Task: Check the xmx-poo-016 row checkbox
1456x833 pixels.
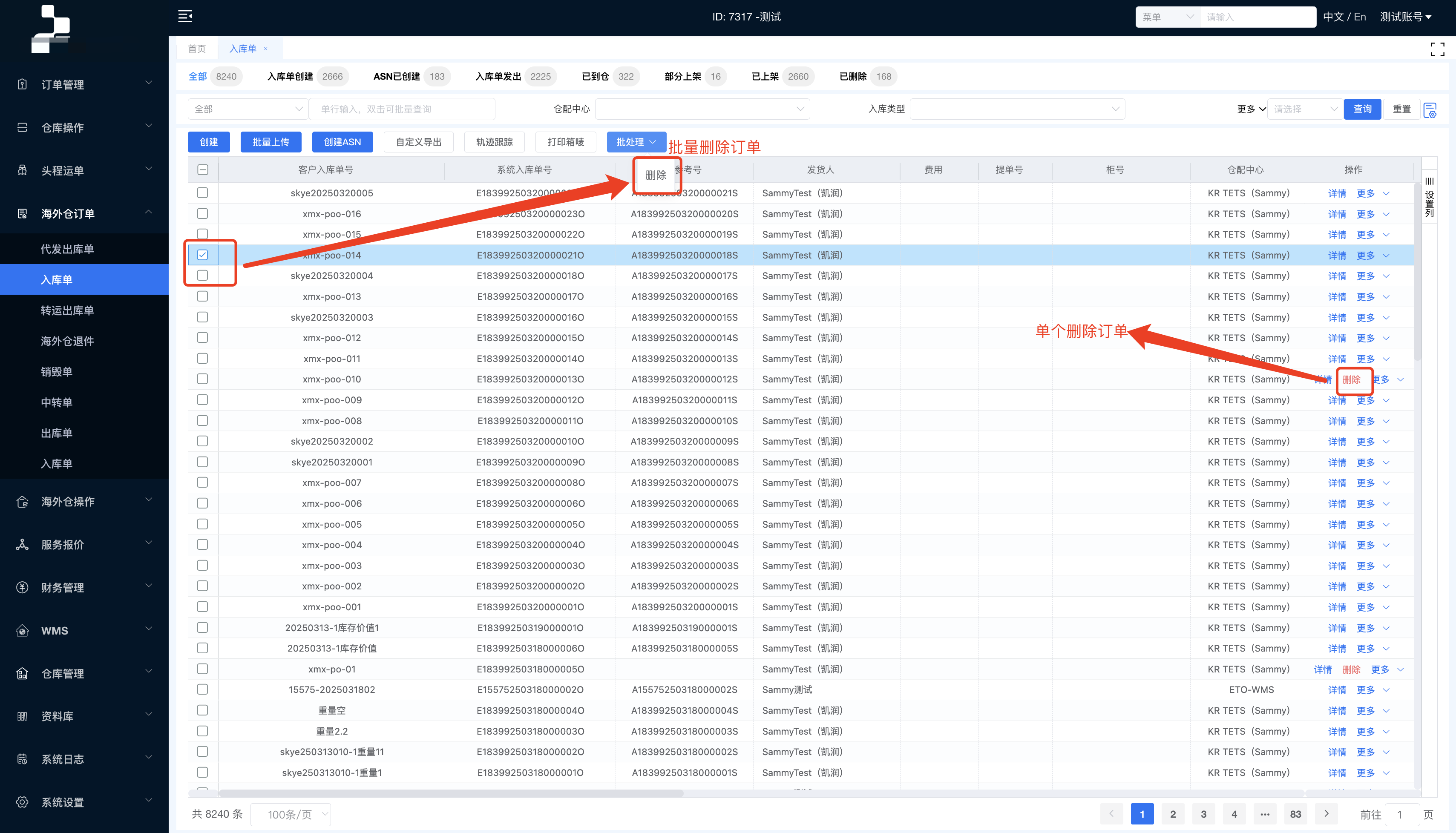Action: pyautogui.click(x=202, y=213)
